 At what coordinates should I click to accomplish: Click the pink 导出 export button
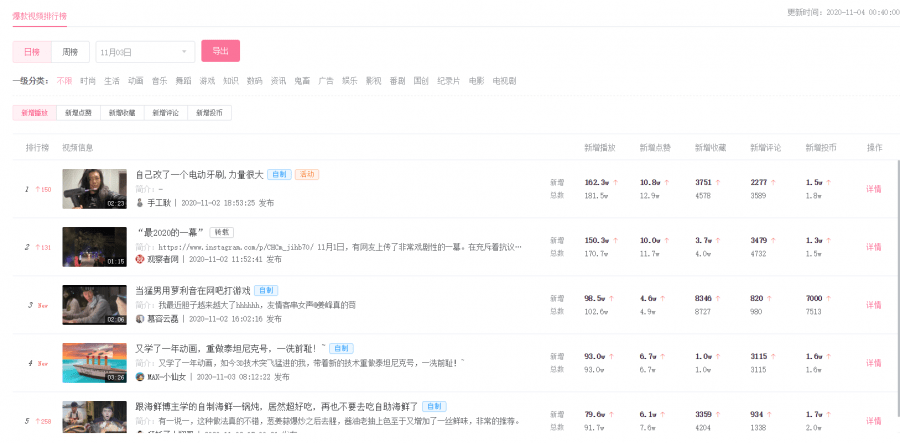click(x=220, y=51)
